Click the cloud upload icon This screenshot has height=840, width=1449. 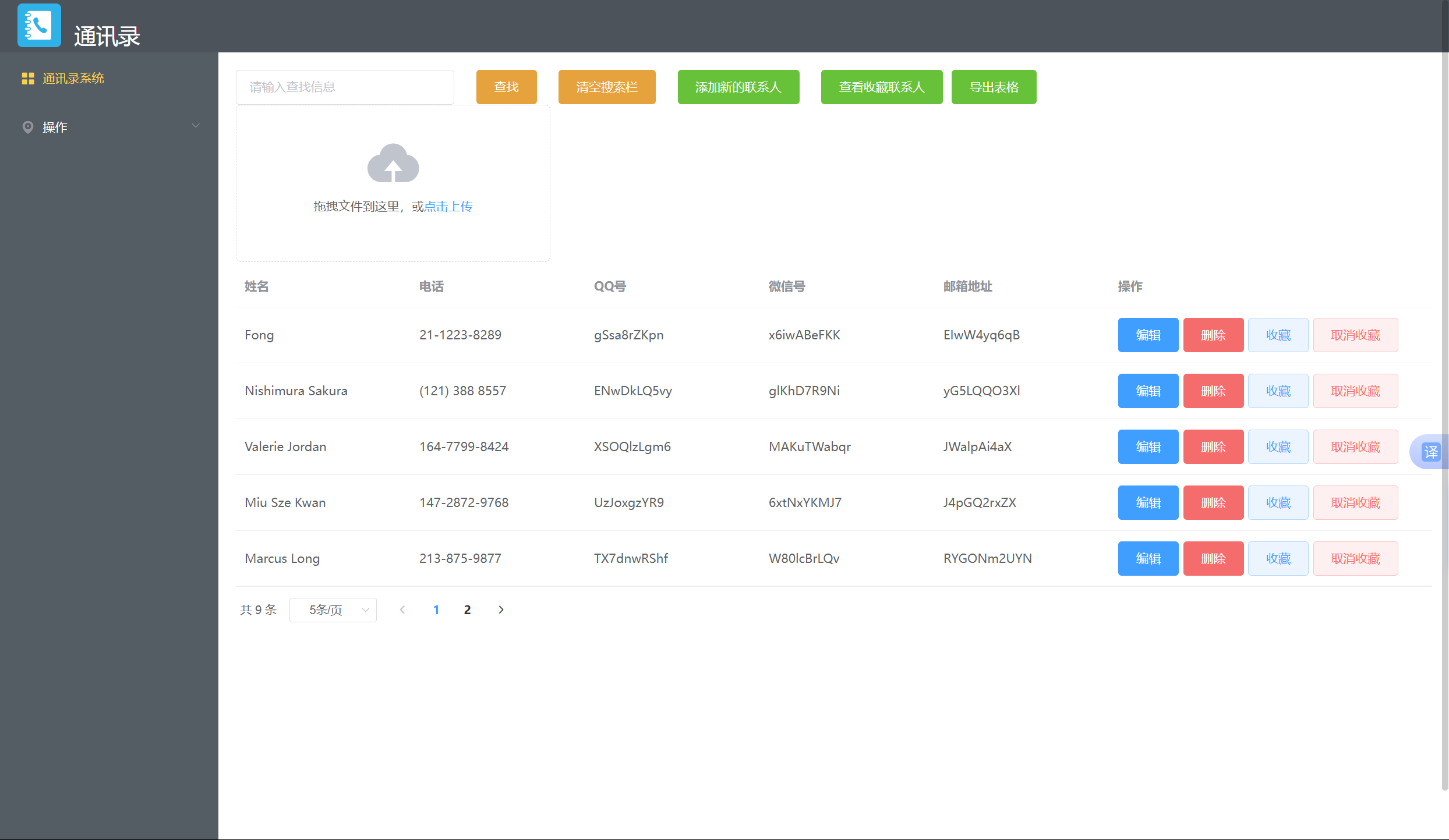393,164
